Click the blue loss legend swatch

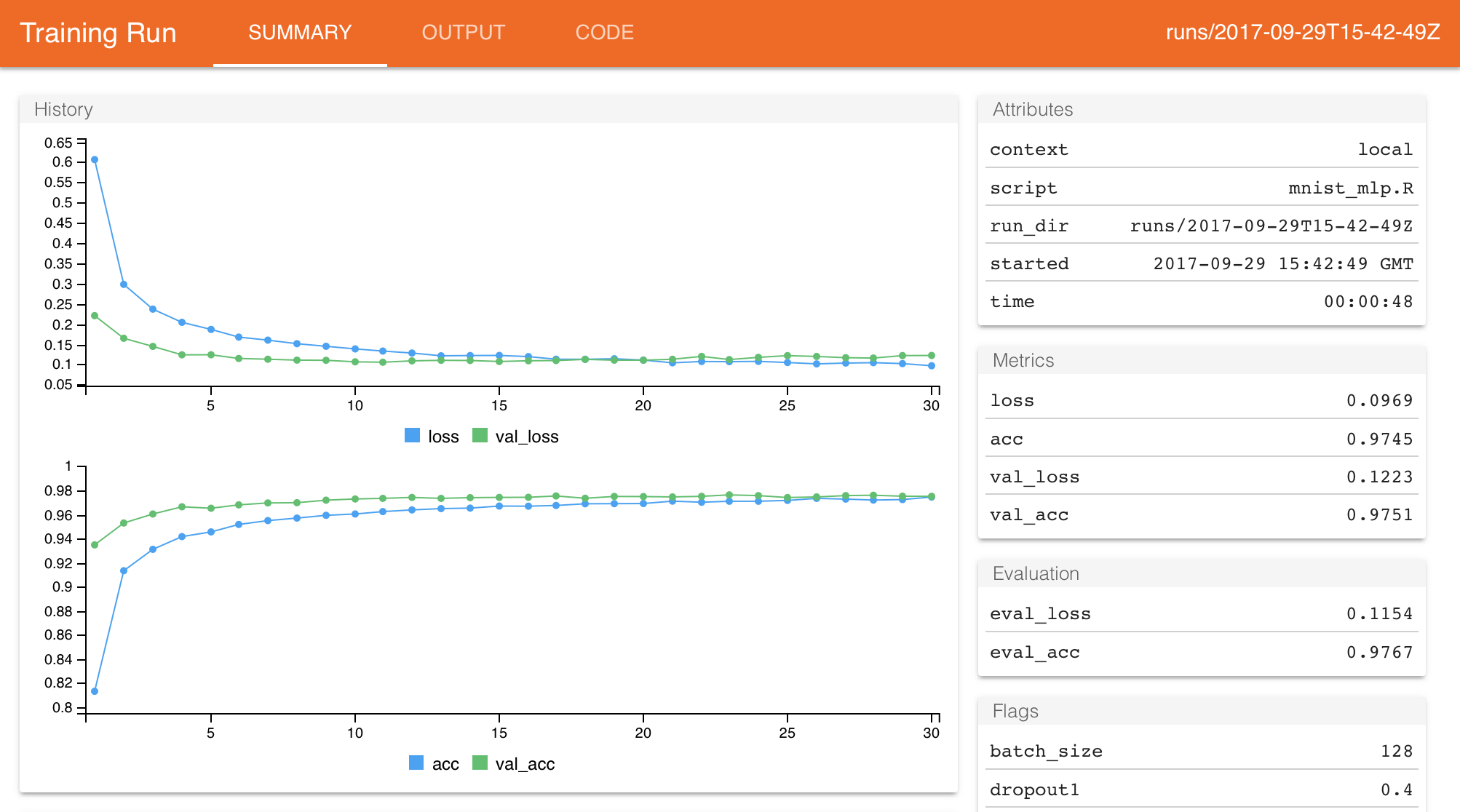coord(412,436)
